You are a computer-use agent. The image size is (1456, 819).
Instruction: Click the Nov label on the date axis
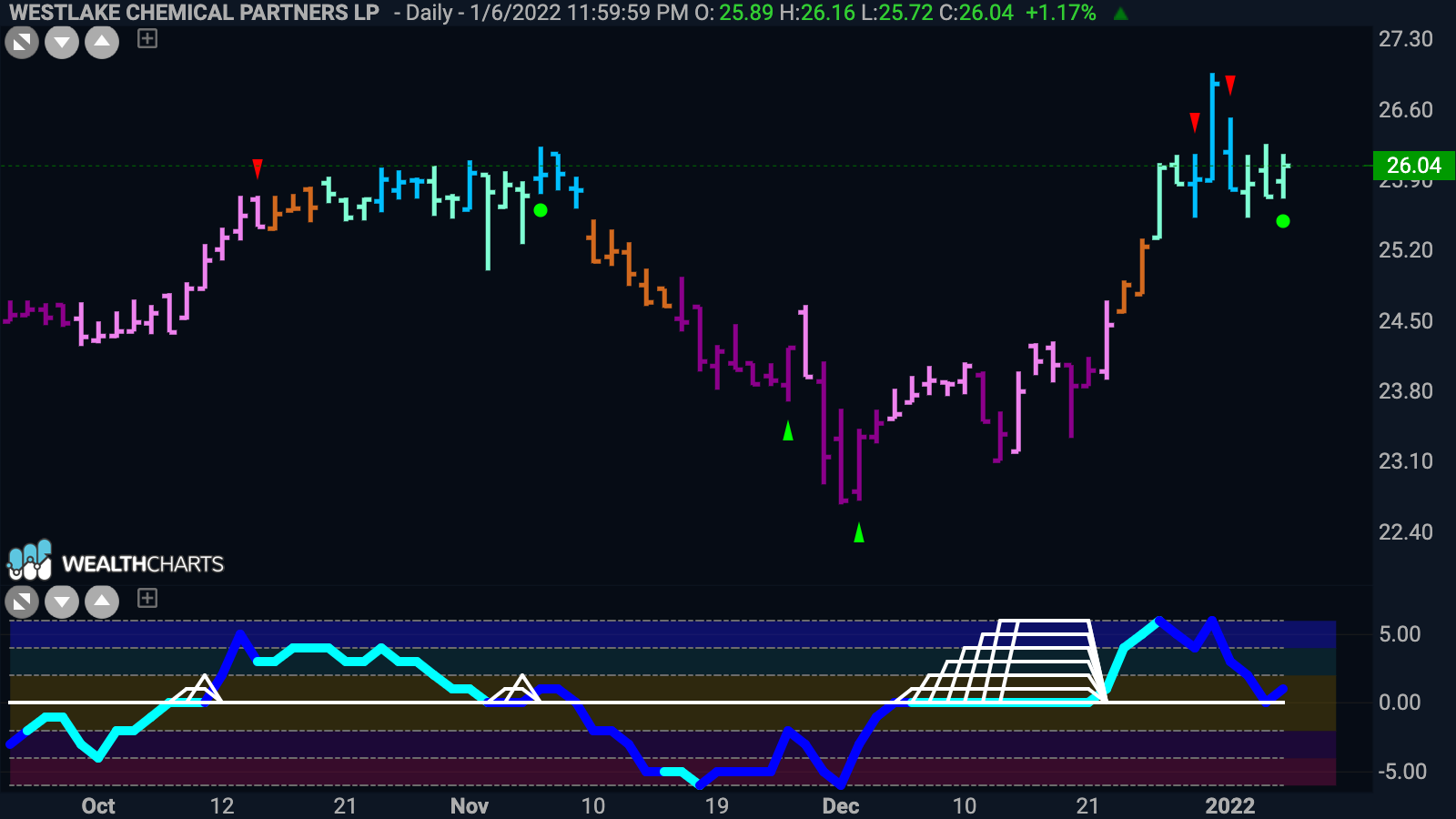click(470, 806)
